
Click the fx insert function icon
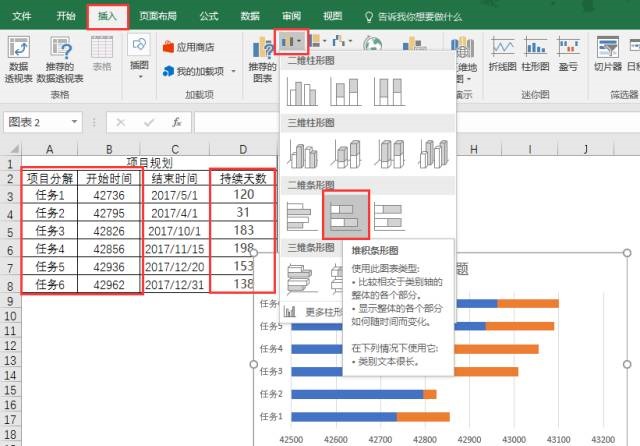pyautogui.click(x=176, y=122)
